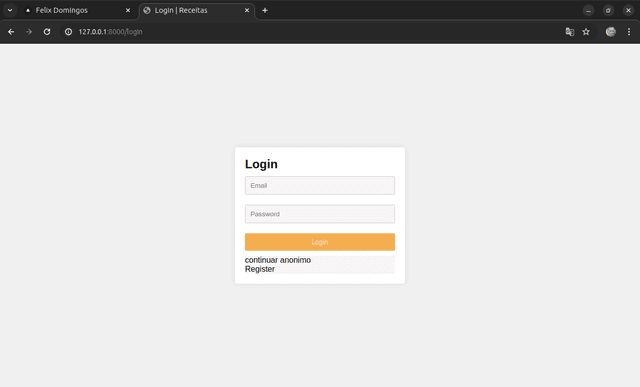This screenshot has height=387, width=640.
Task: Click the browser forward arrow
Action: click(x=29, y=32)
